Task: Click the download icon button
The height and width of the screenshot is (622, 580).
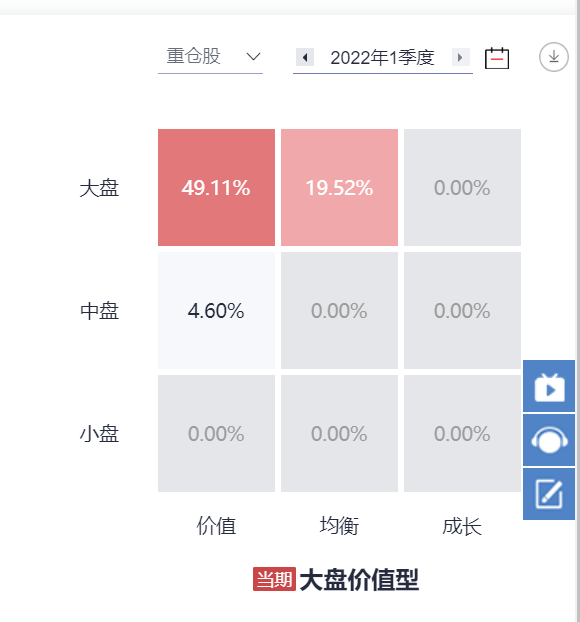Action: [x=553, y=57]
